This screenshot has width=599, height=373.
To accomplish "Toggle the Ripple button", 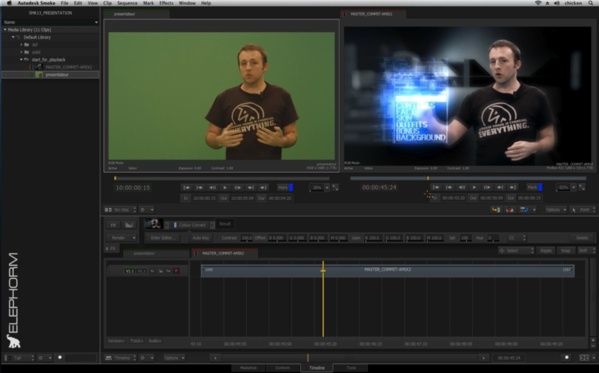I will click(546, 251).
